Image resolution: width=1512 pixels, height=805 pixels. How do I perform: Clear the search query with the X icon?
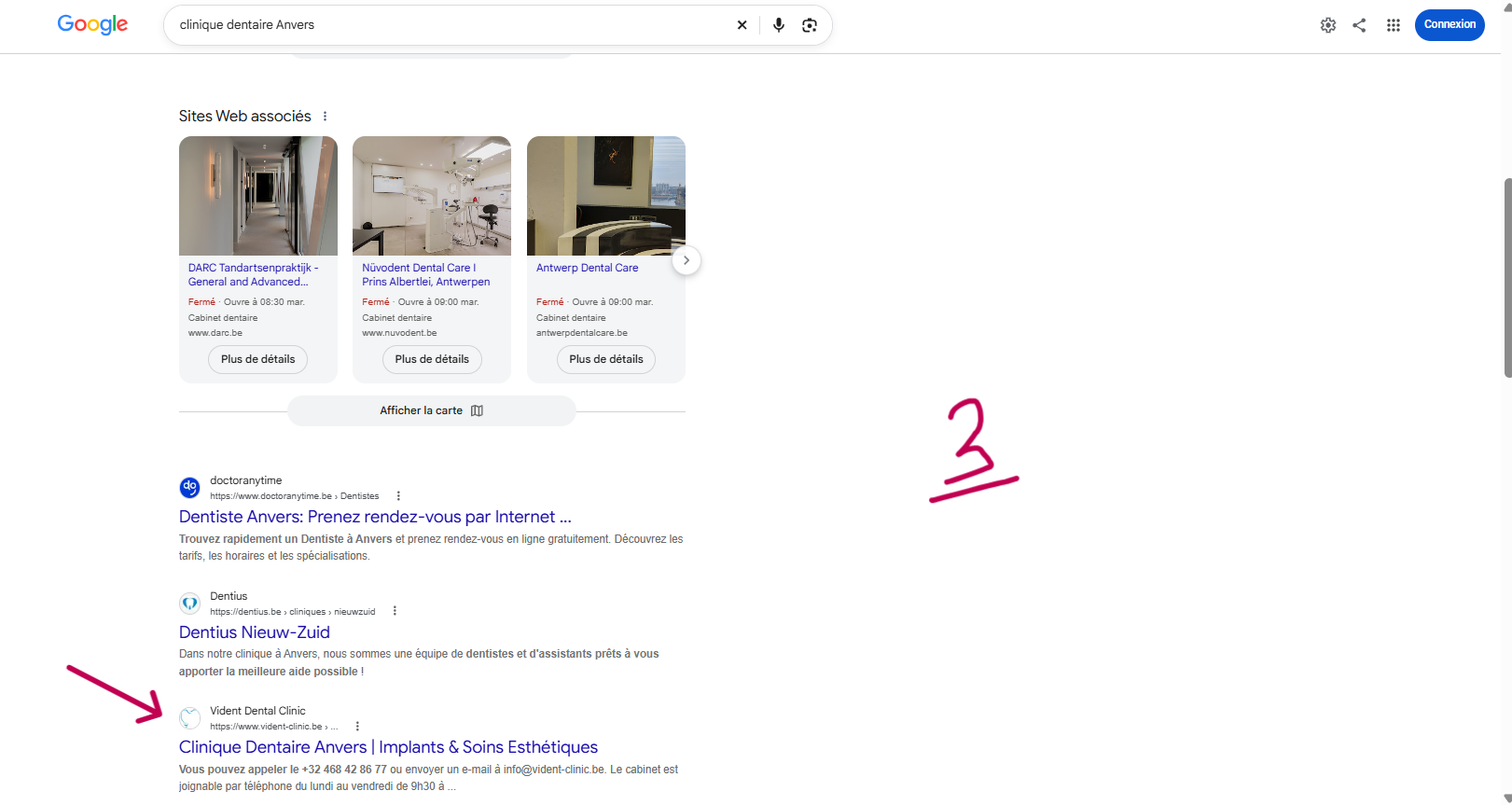point(742,25)
